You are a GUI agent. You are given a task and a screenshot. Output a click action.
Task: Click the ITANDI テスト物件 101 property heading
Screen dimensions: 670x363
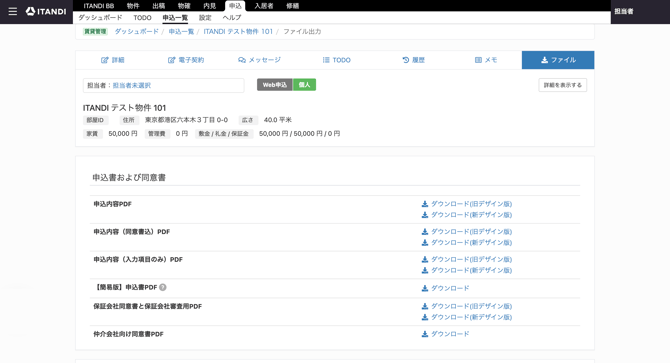tap(124, 108)
